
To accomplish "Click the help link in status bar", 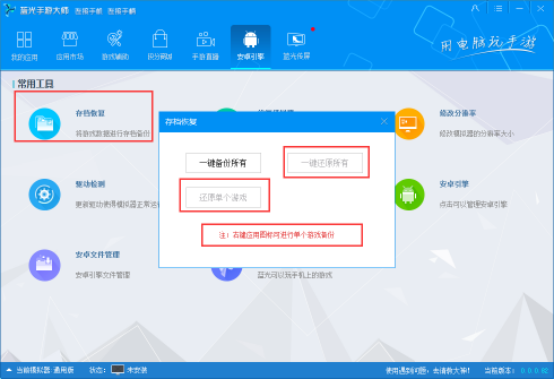I will (428, 371).
